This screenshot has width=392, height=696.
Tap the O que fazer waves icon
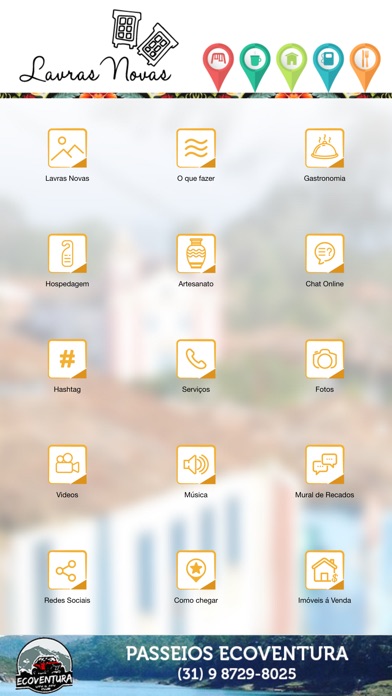pos(196,148)
